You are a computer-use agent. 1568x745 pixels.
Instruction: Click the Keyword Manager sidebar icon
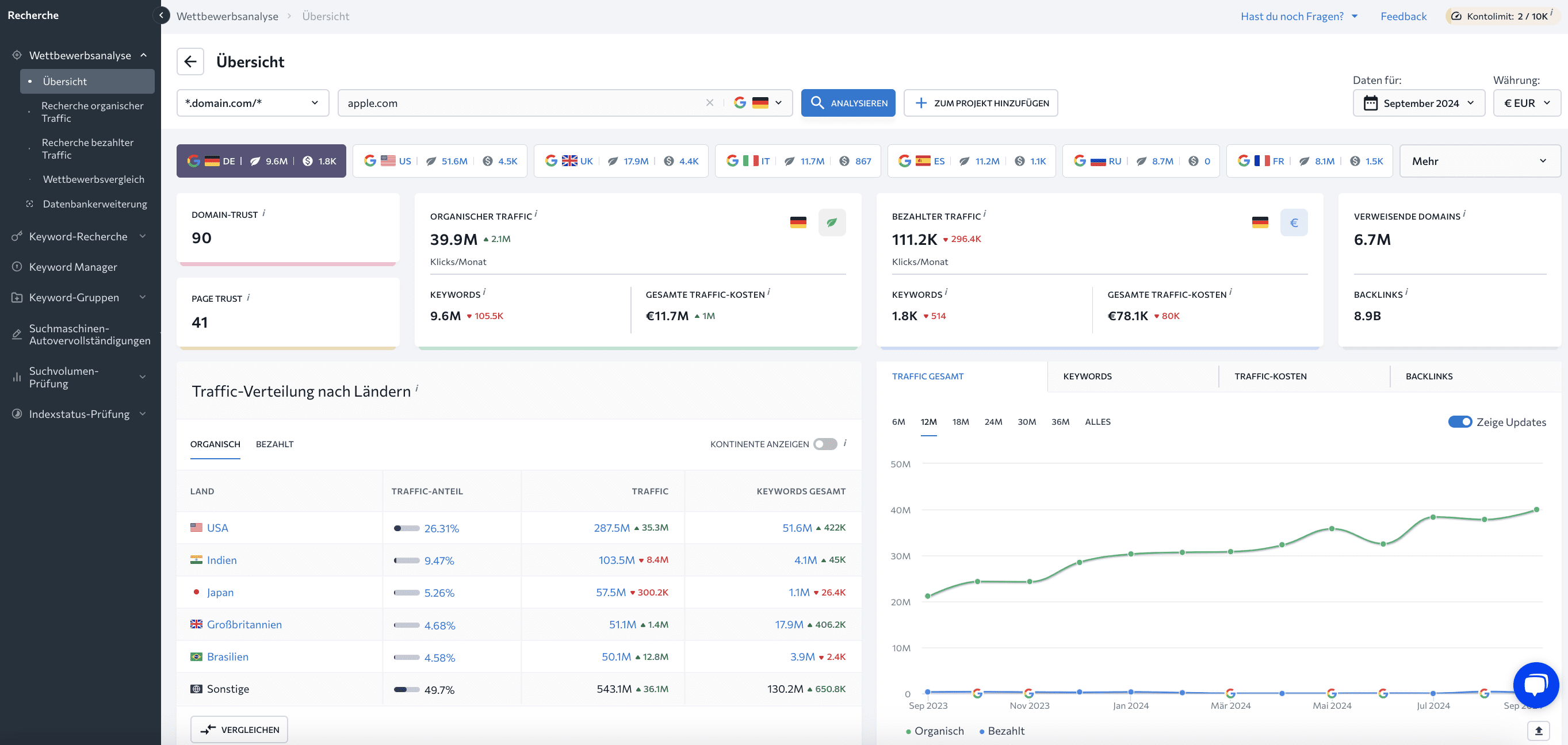click(17, 266)
